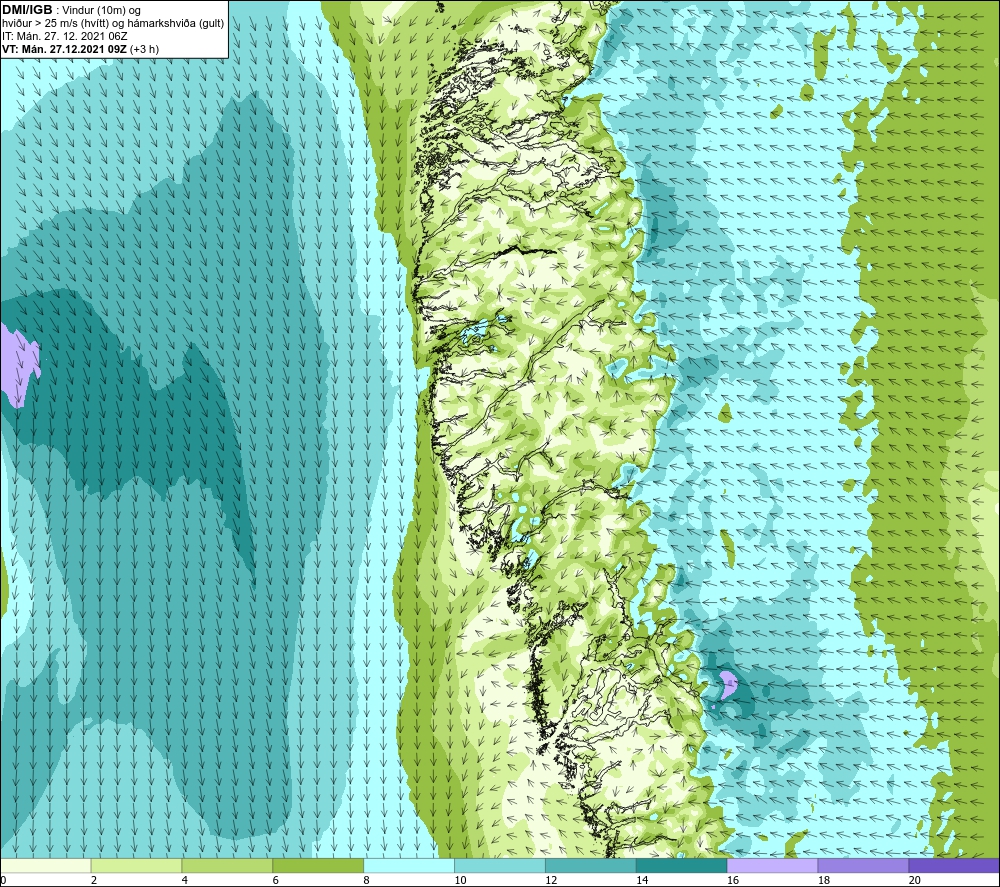Click the '(+3 h)' forecast offset text
1000x887 pixels.
(144, 49)
